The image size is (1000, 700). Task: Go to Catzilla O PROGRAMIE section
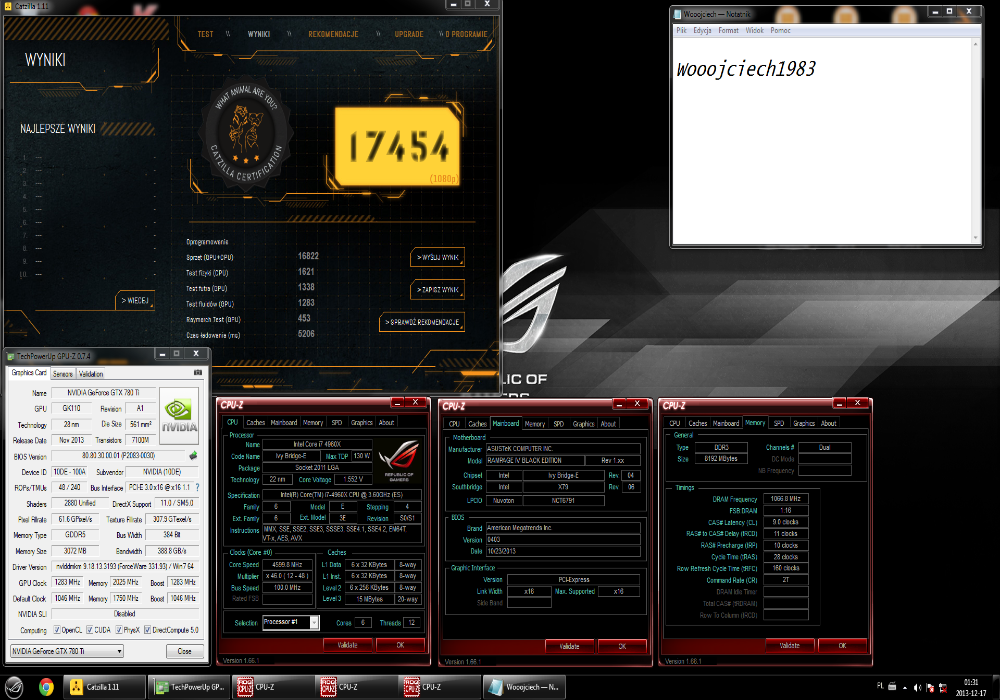[x=466, y=34]
